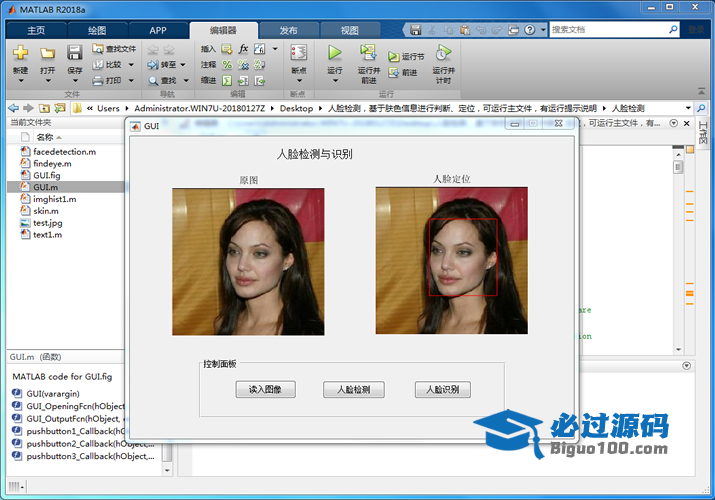Select facedetection.m in the file list
The image size is (715, 500).
pos(64,151)
